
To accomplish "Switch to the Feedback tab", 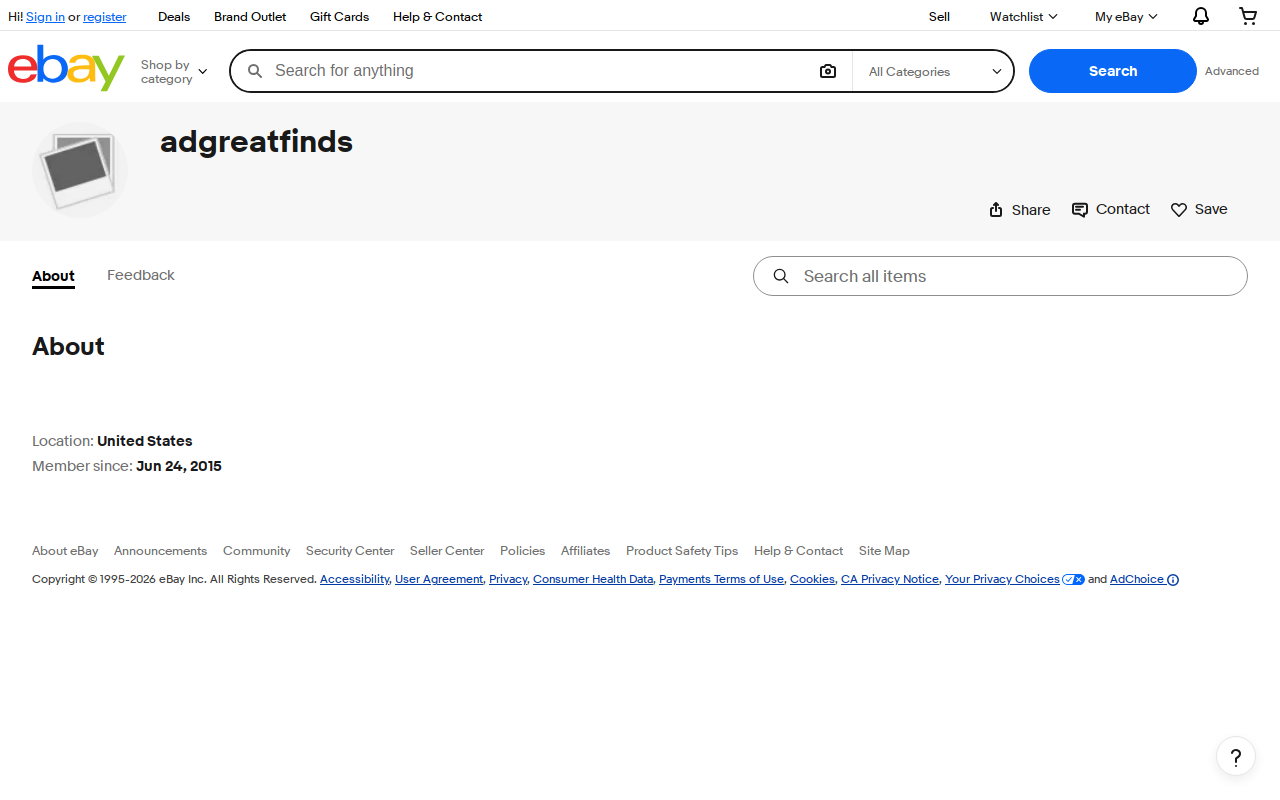I will [141, 275].
